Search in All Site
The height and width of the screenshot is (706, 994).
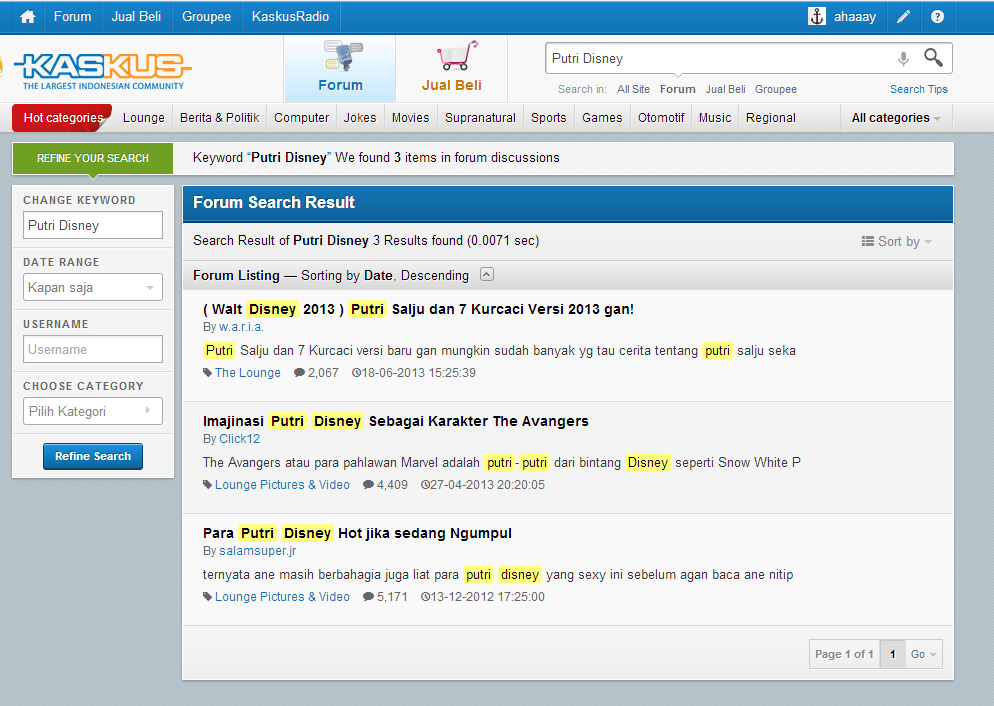(633, 89)
